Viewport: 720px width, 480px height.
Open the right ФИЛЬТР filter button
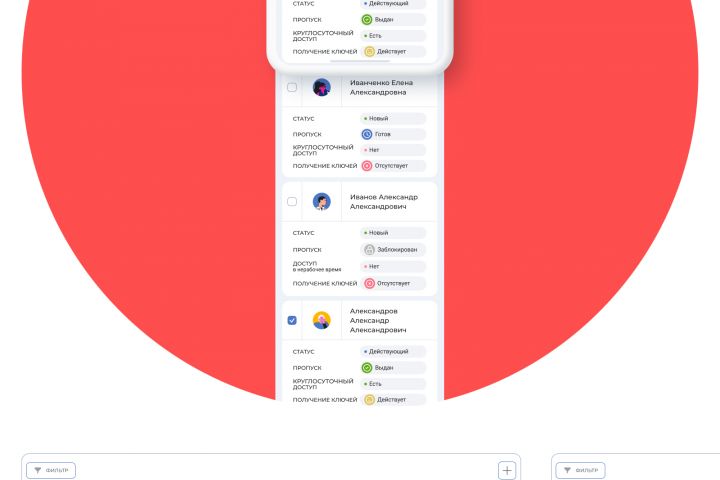point(580,470)
